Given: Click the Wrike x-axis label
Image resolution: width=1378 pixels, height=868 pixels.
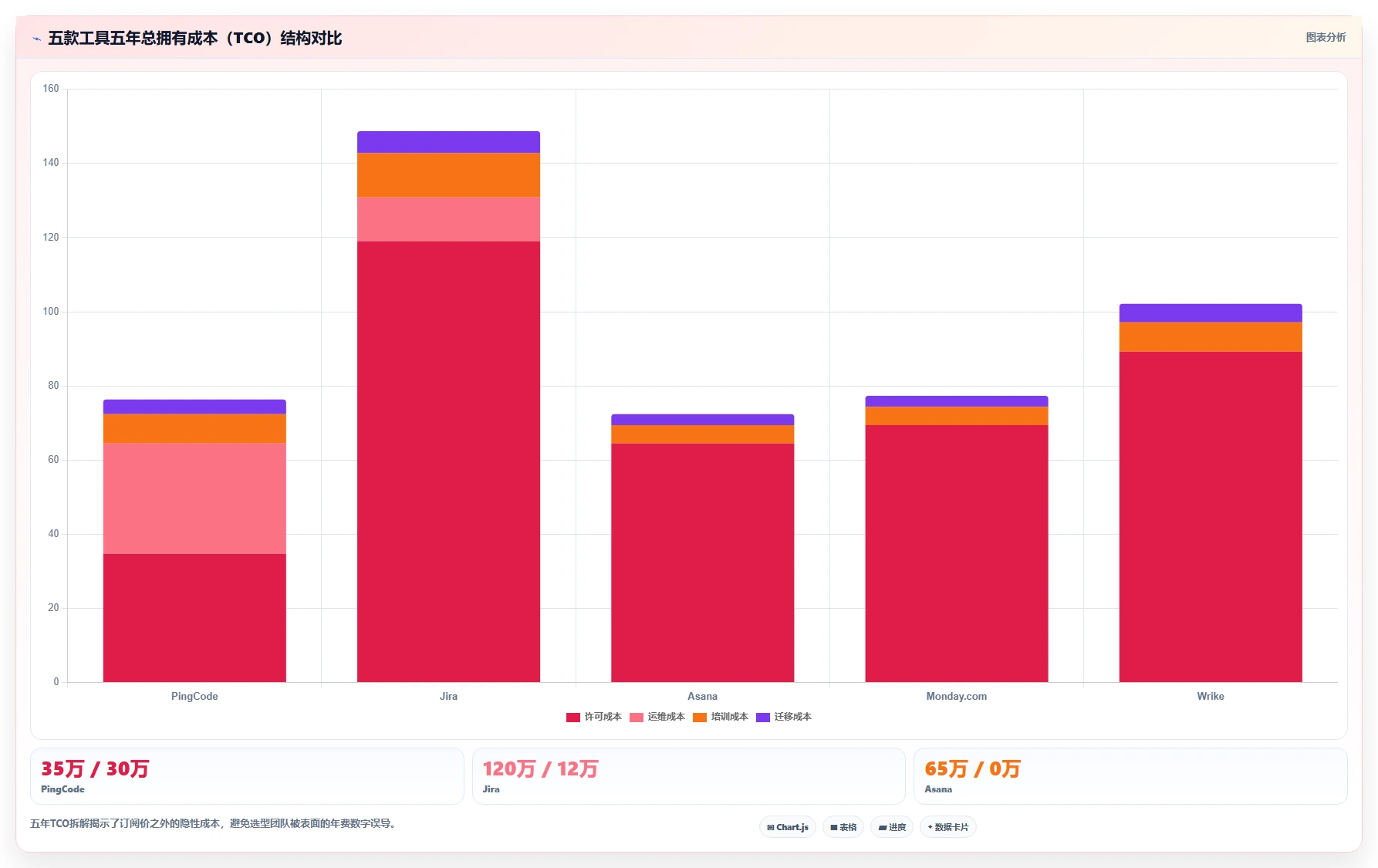Looking at the screenshot, I should 1211,696.
